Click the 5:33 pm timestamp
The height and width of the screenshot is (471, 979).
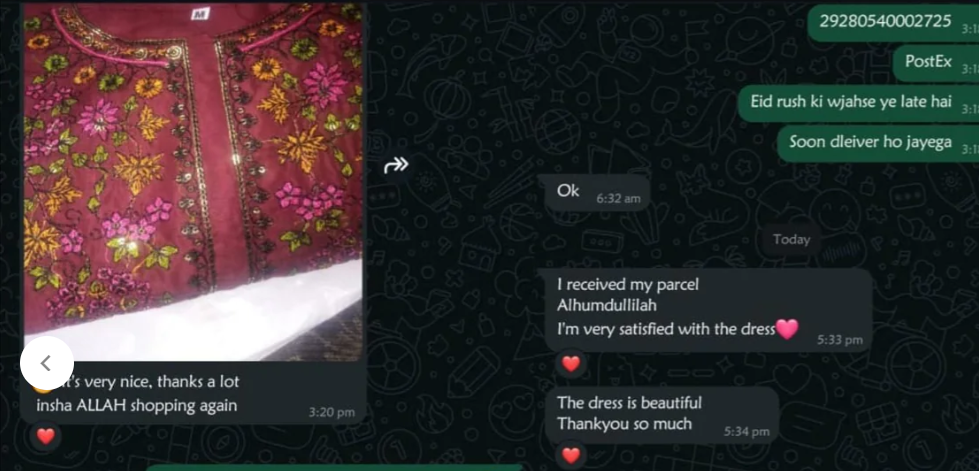(x=840, y=340)
